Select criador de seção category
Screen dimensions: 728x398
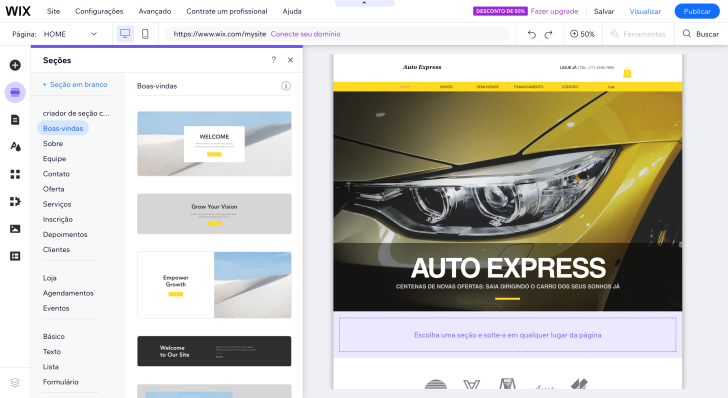click(x=76, y=113)
